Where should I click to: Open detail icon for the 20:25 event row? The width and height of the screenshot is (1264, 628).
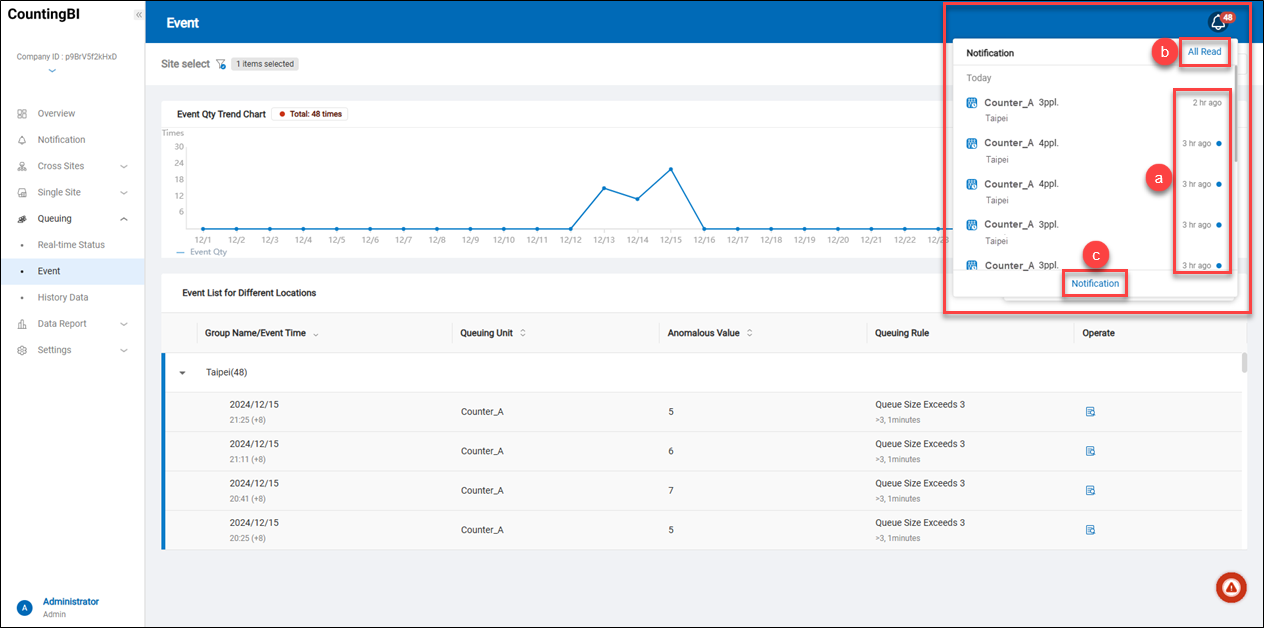pos(1090,530)
